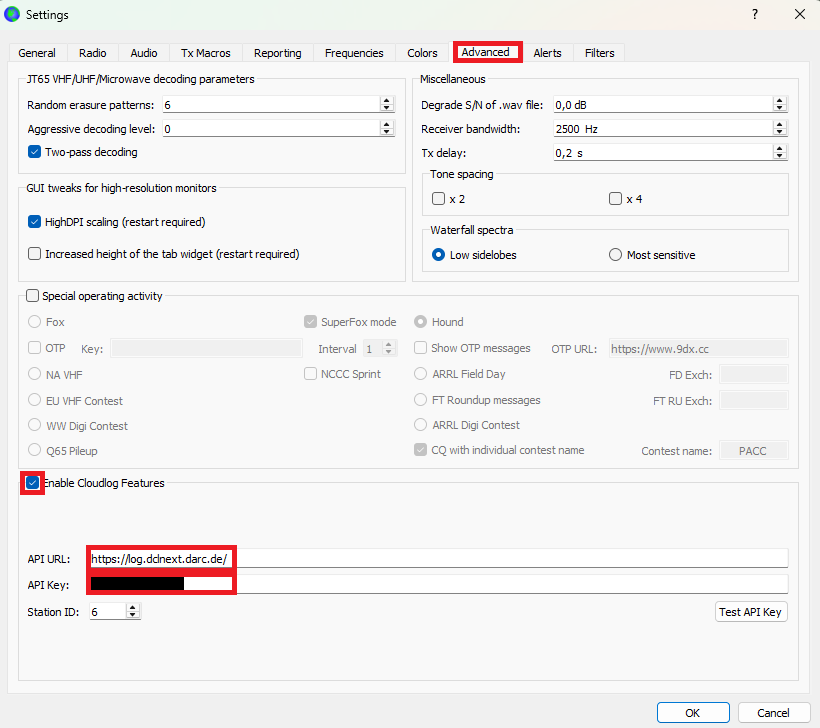
Task: Switch to the Tx Macros tab
Action: (205, 53)
